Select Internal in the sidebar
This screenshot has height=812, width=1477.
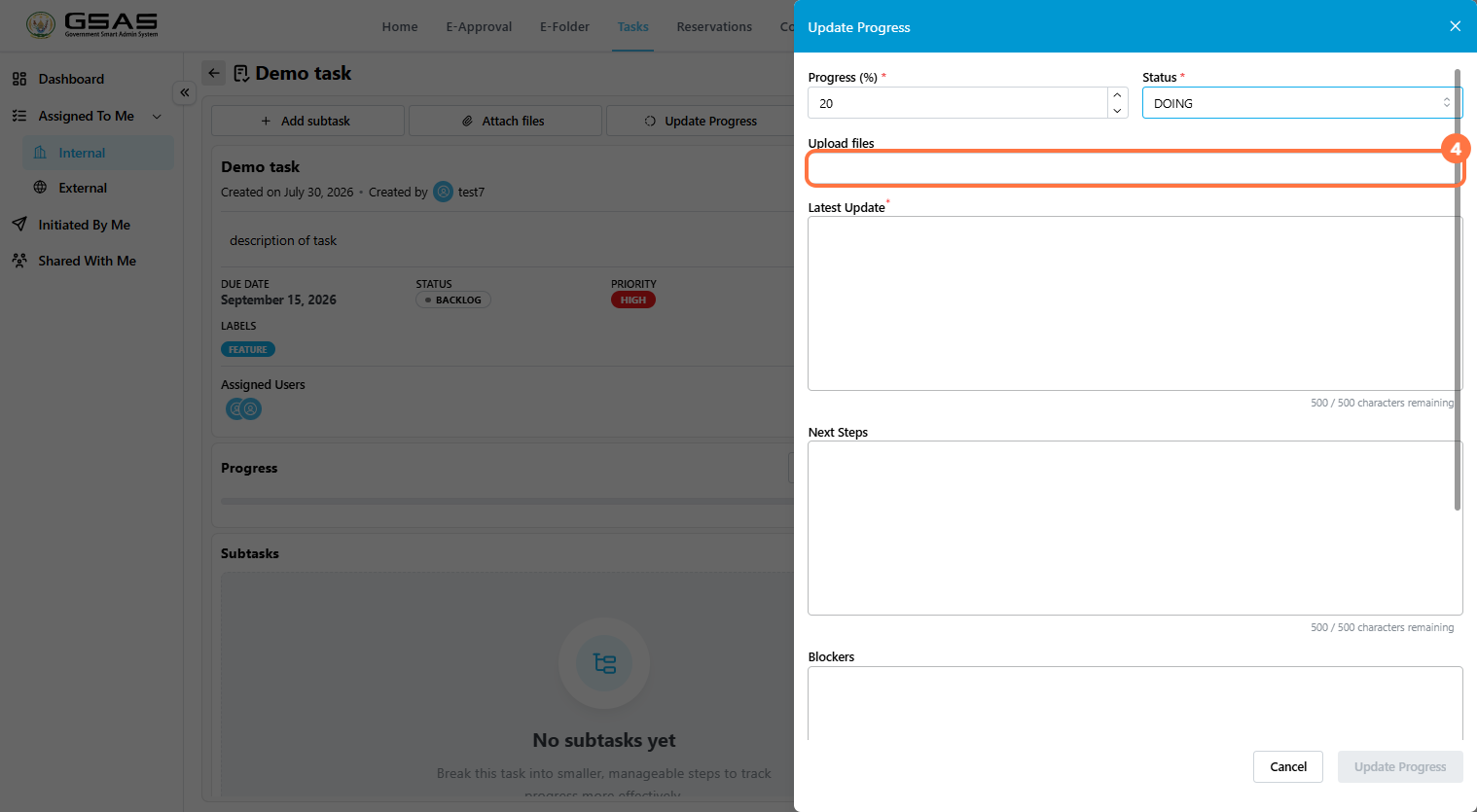point(98,153)
